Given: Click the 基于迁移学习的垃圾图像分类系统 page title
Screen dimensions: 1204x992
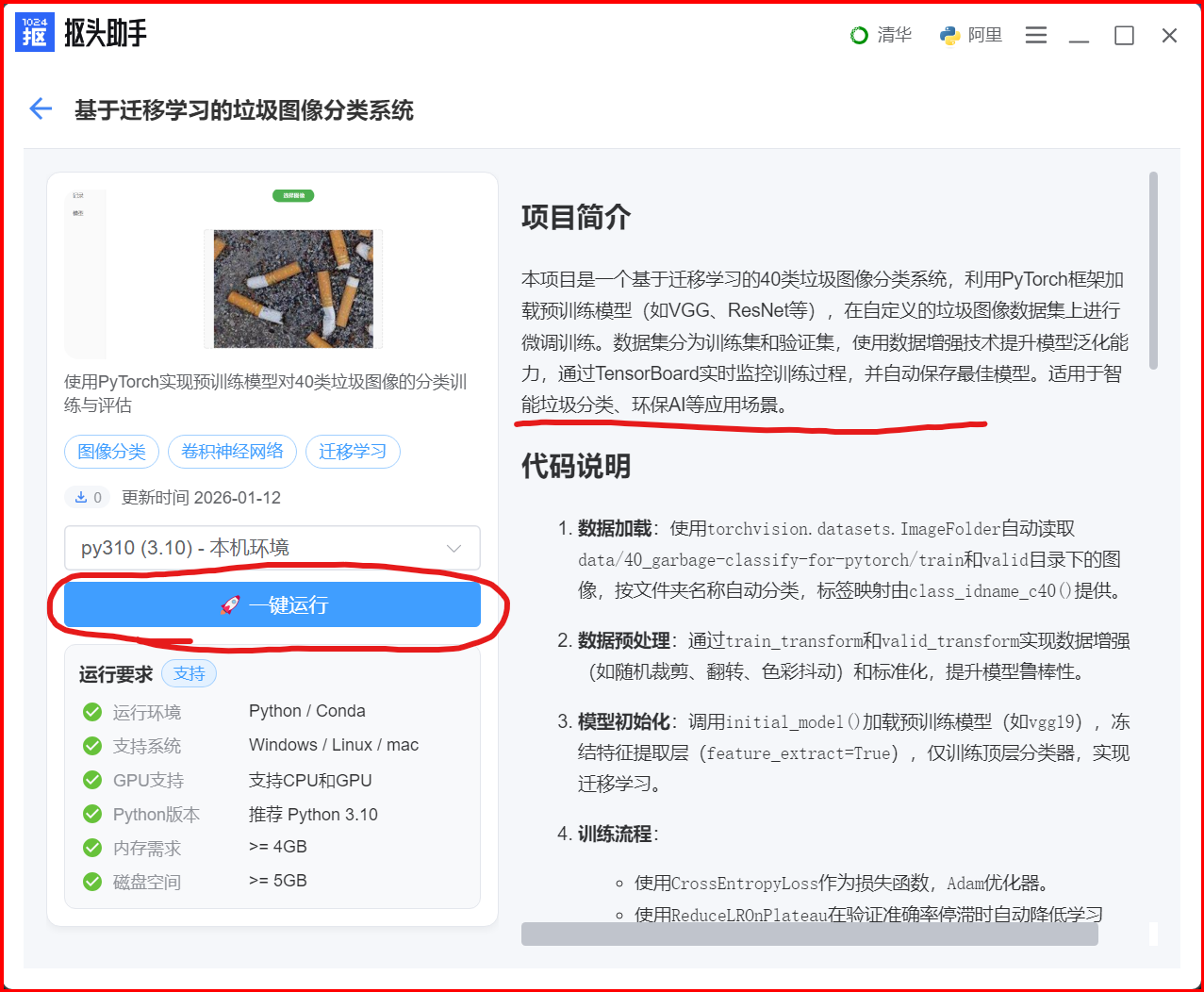Looking at the screenshot, I should [x=244, y=110].
